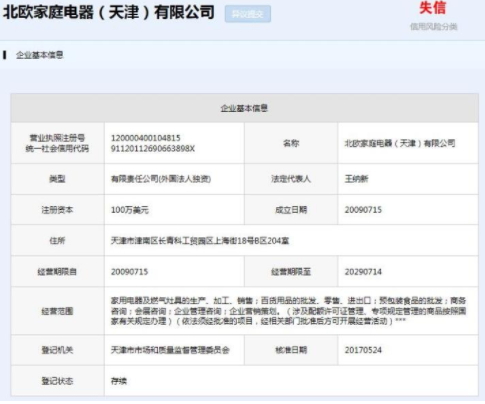
Task: Click the red 失信 credit status label
Action: click(433, 8)
